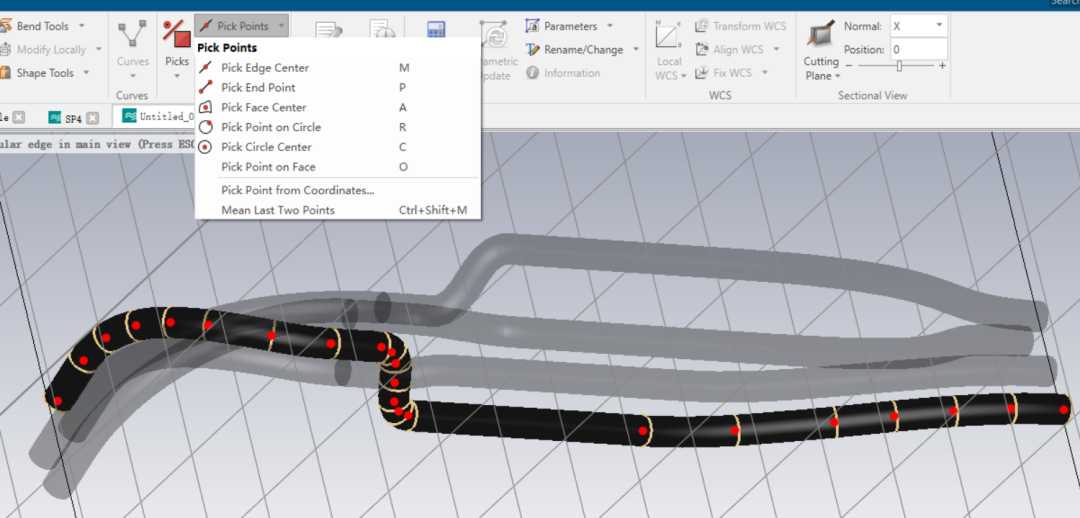Choose Pick Point on Circle entry
The width and height of the screenshot is (1080, 518).
point(338,127)
